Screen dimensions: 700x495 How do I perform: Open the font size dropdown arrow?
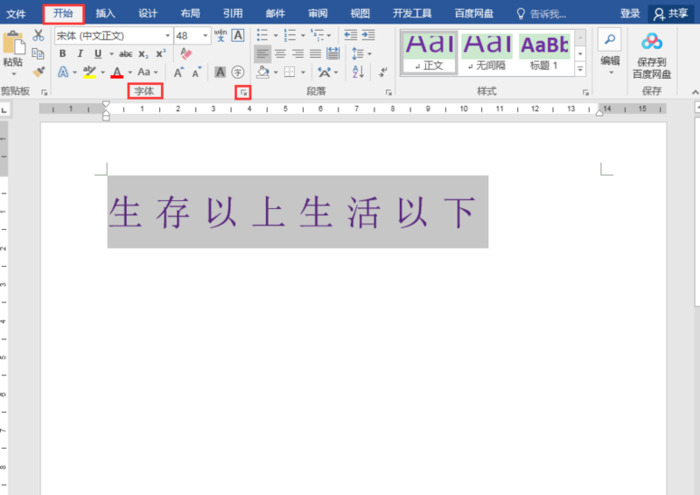(205, 36)
